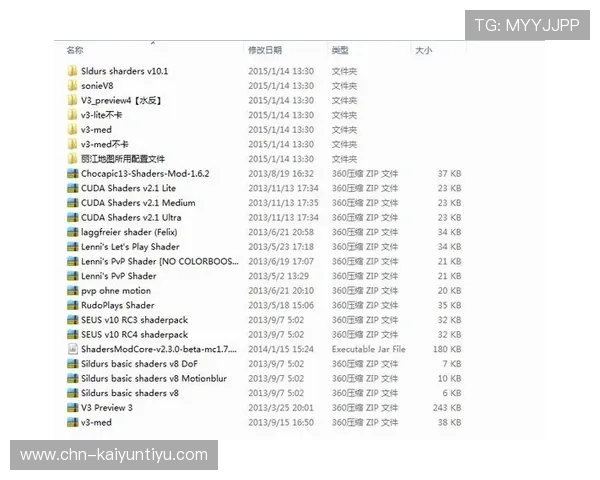Click the folder icon beside 2015 v3-med
Image resolution: width=600 pixels, height=480 pixels.
[72, 129]
